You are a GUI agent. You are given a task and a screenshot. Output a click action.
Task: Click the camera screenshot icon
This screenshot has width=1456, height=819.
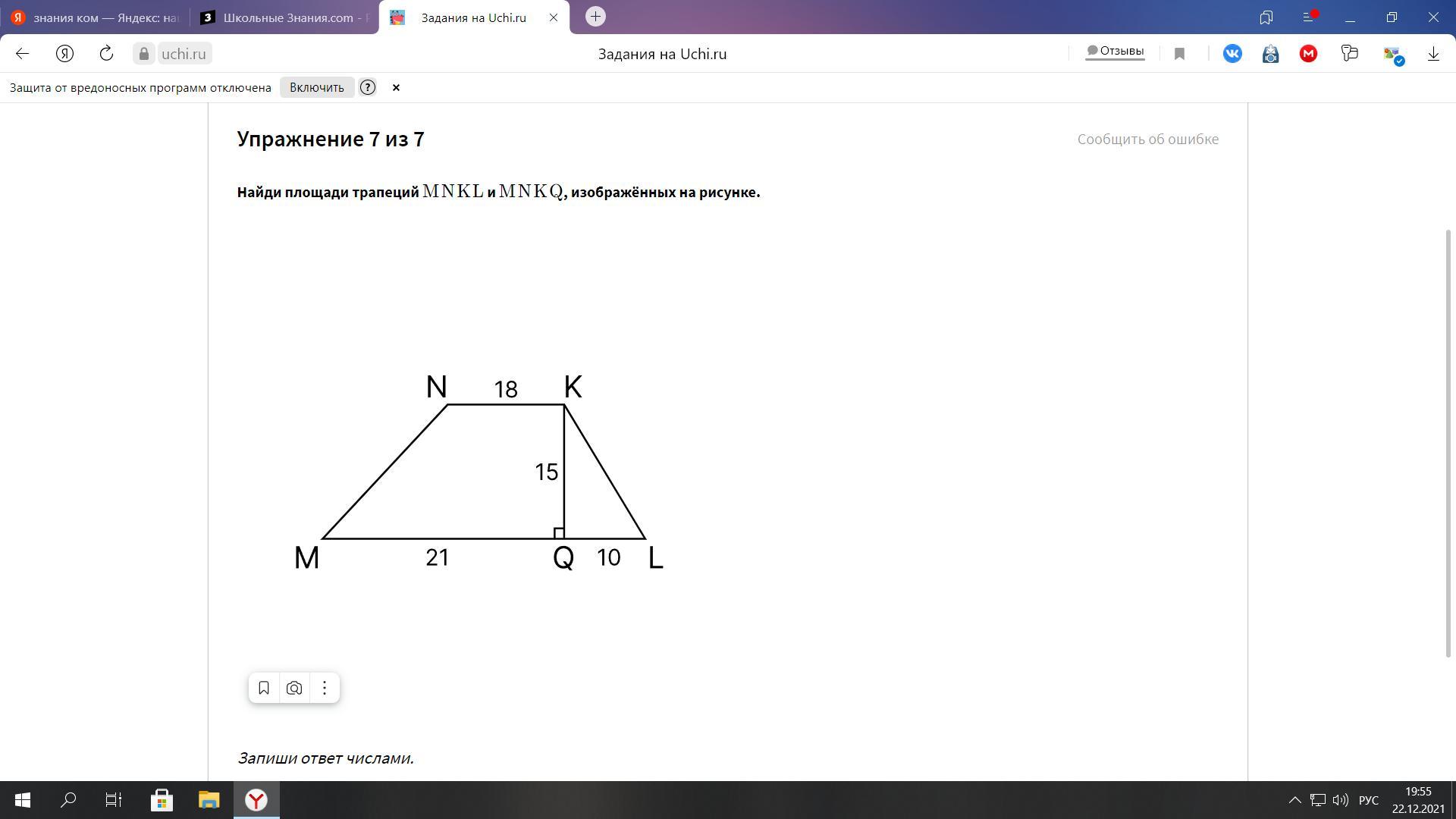tap(294, 688)
